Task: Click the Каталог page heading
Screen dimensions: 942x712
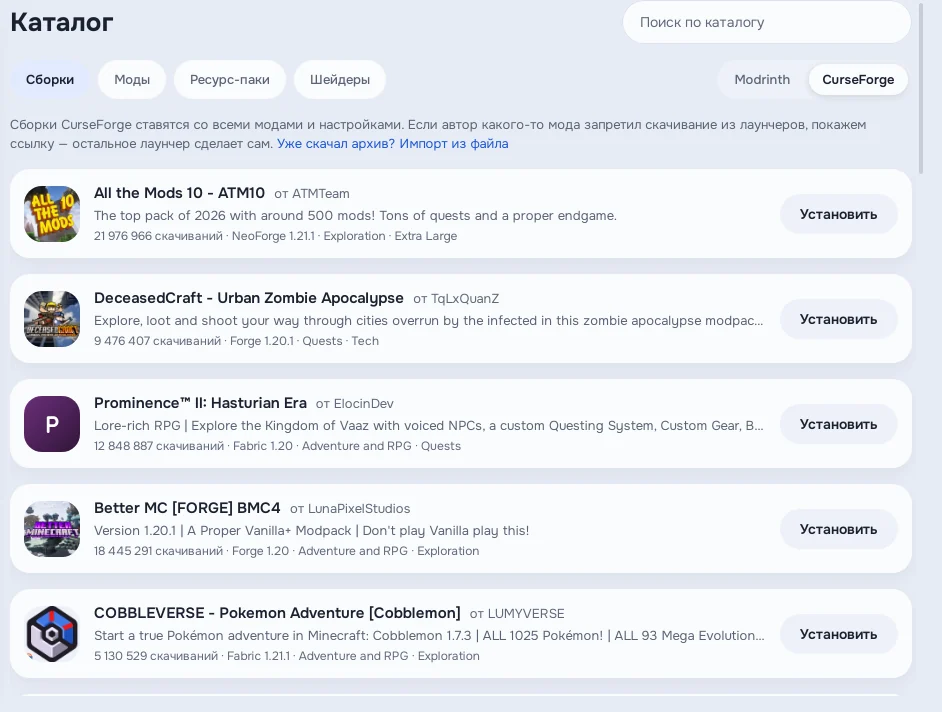Action: (x=62, y=22)
